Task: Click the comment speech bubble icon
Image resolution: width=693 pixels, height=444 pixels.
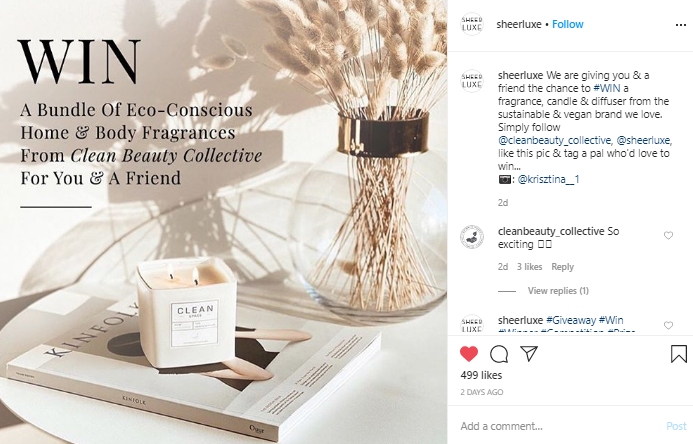Action: (499, 354)
